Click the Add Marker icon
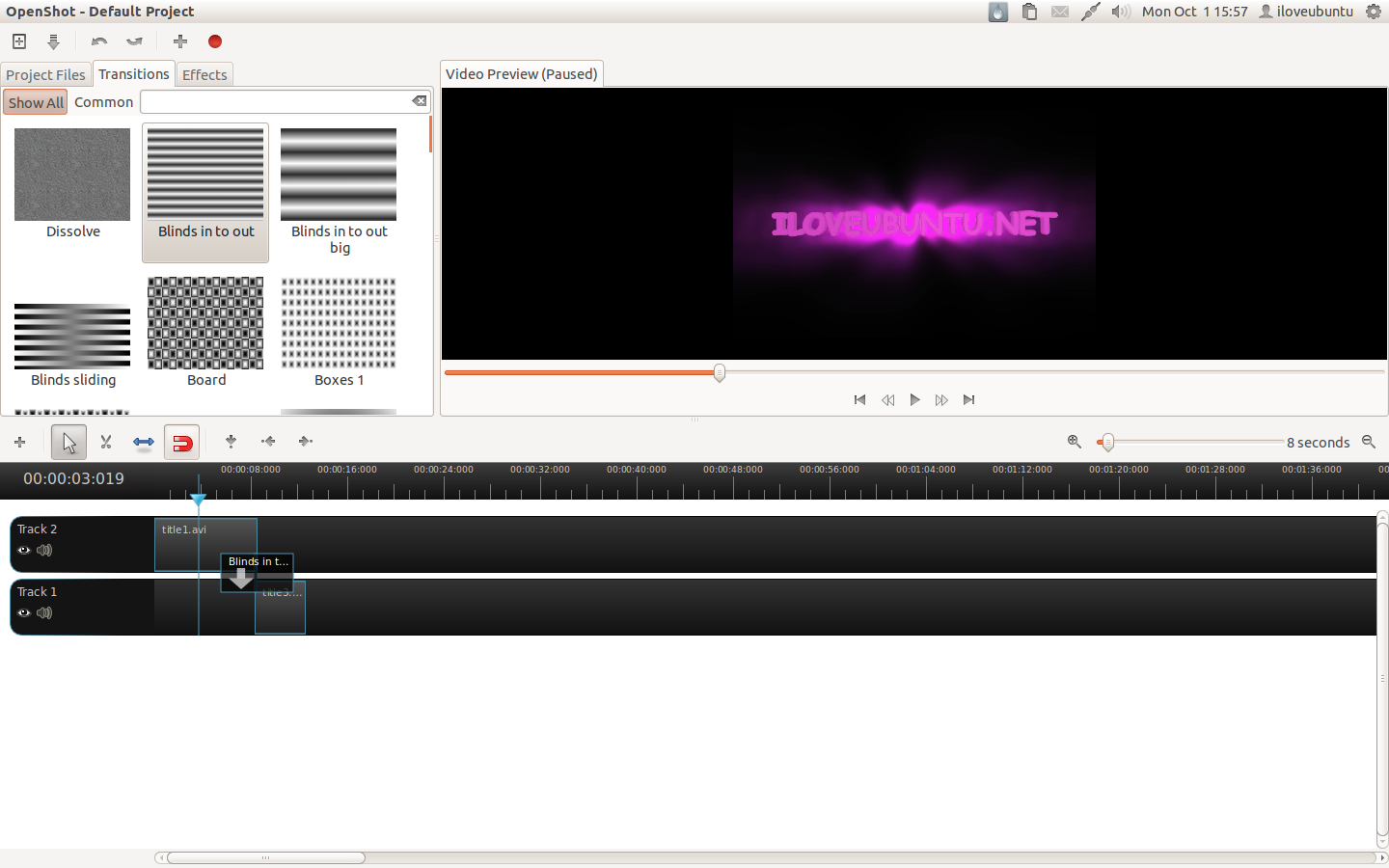Screen dimensions: 1389x868 click(231, 441)
